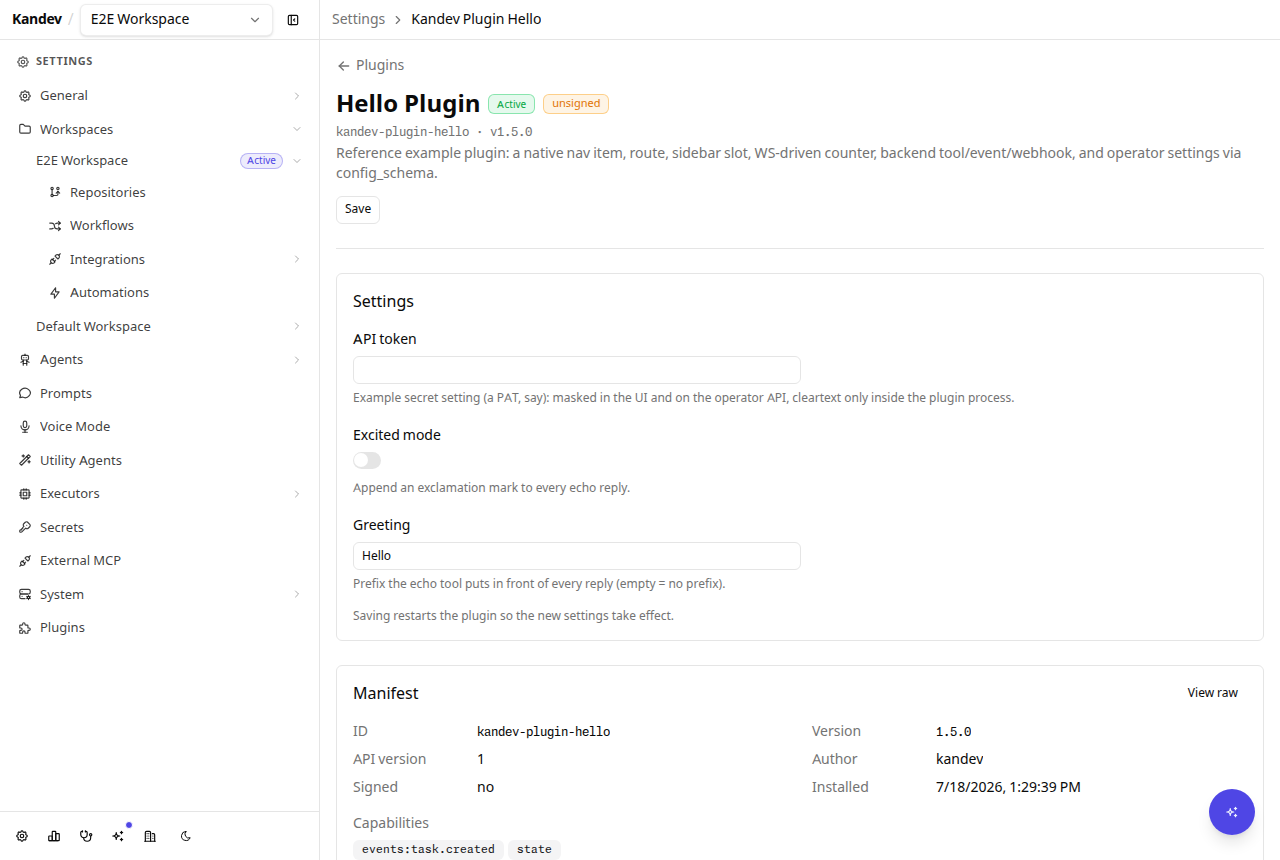Image resolution: width=1280 pixels, height=860 pixels.
Task: Expand the System chevron
Action: 297,595
